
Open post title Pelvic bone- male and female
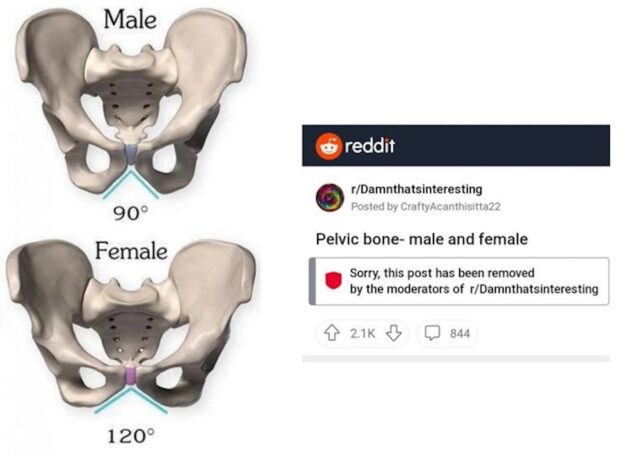422,239
